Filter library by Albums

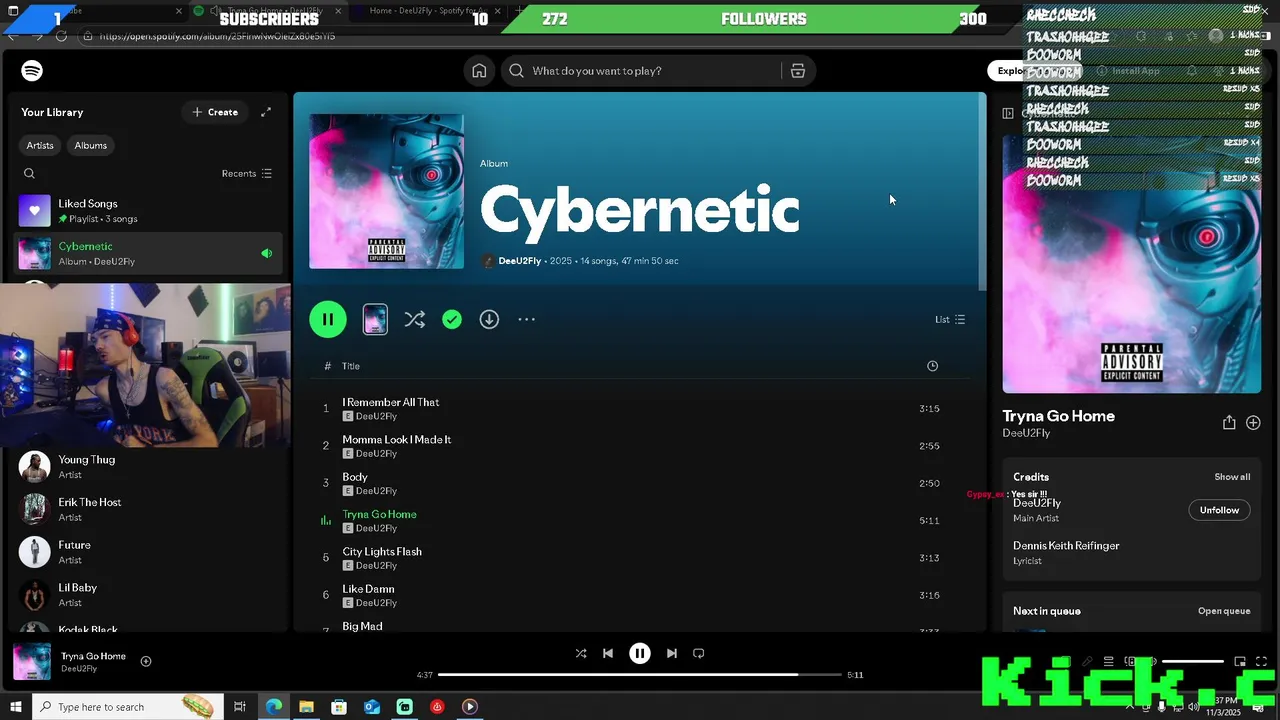[x=90, y=145]
